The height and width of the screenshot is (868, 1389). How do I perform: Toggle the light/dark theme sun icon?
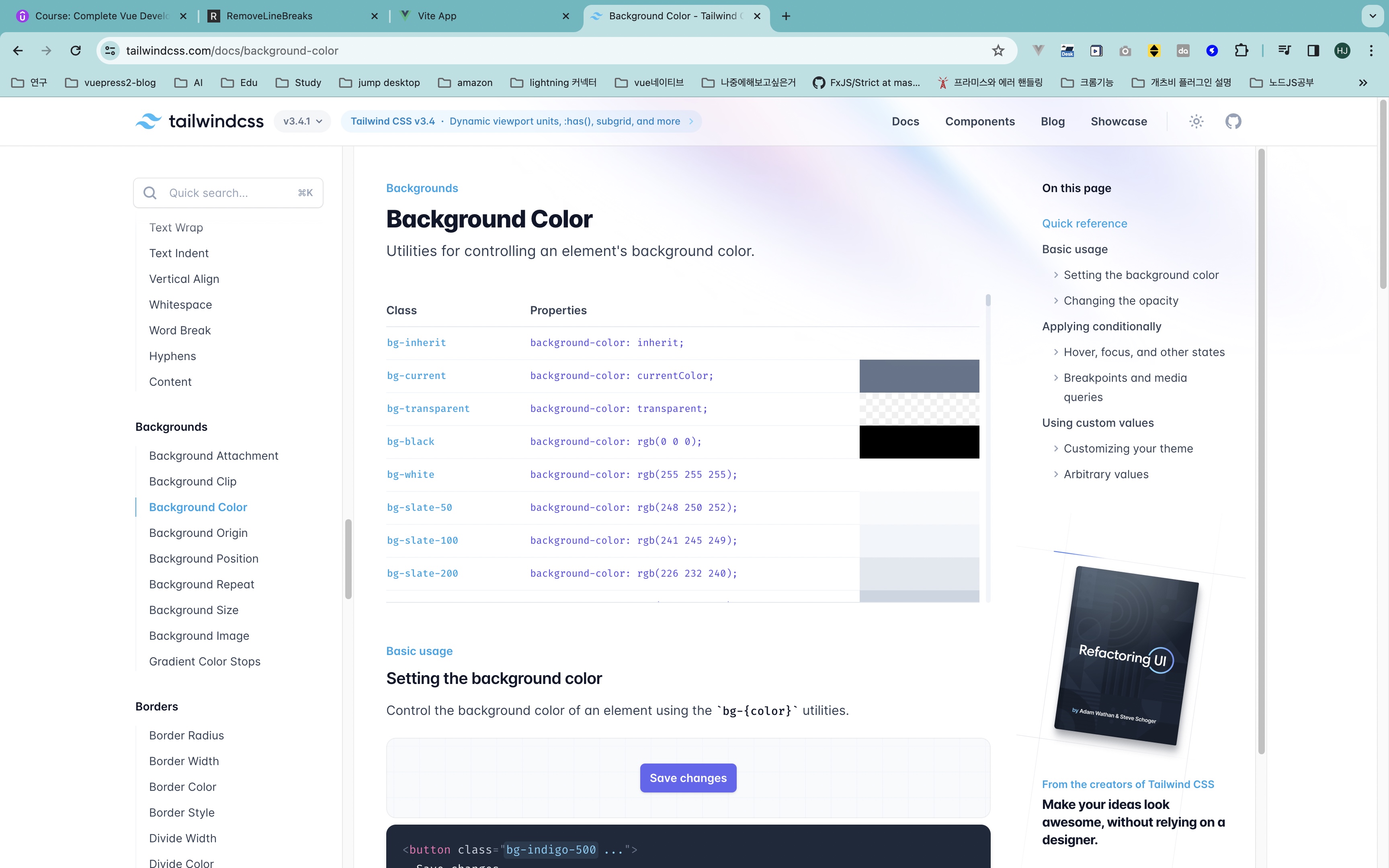1196,121
